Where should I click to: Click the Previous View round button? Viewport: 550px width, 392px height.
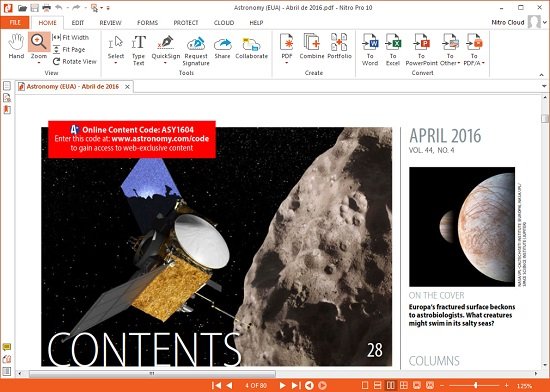coord(309,385)
